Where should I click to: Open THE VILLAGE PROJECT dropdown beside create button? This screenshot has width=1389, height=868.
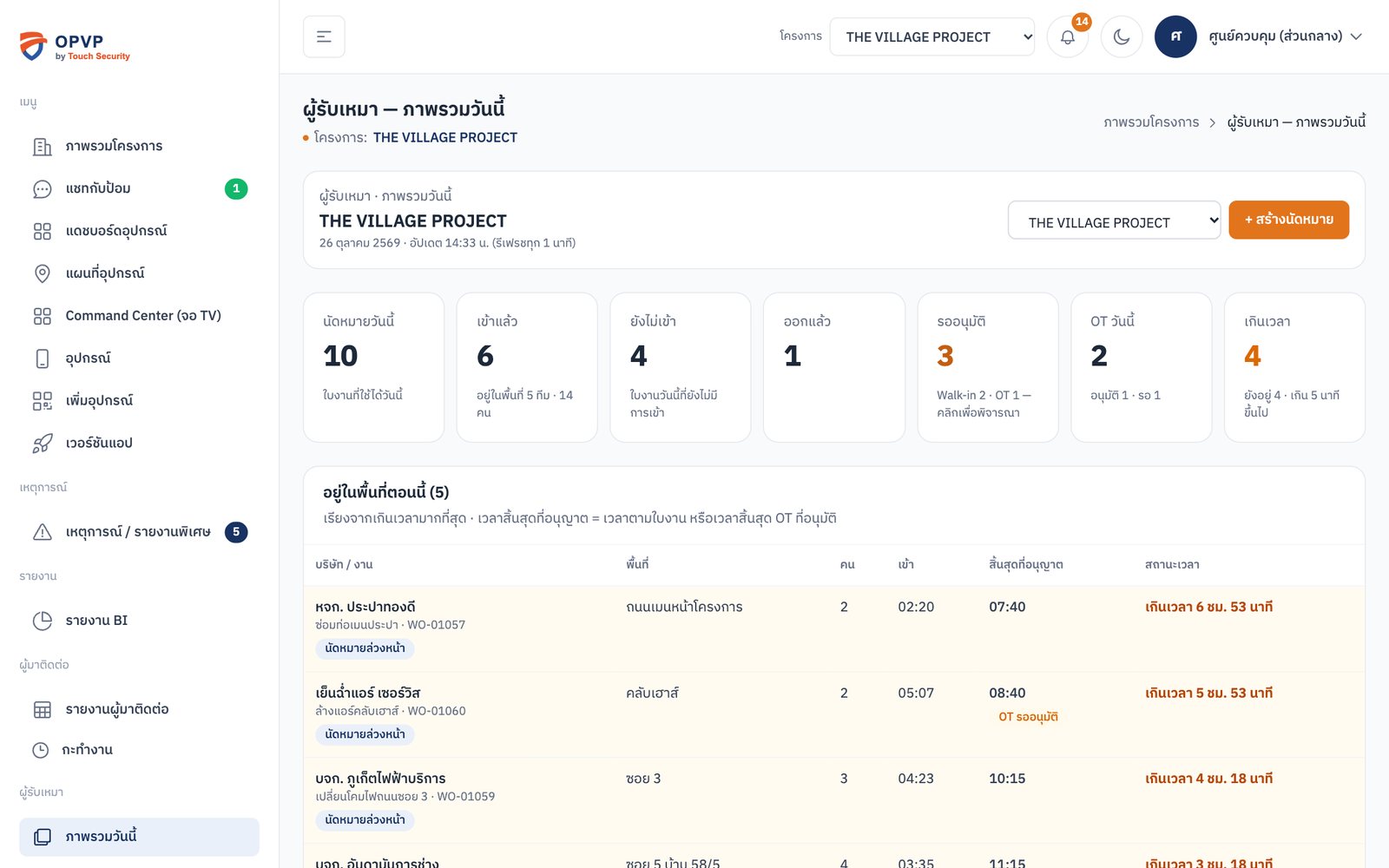point(1114,220)
